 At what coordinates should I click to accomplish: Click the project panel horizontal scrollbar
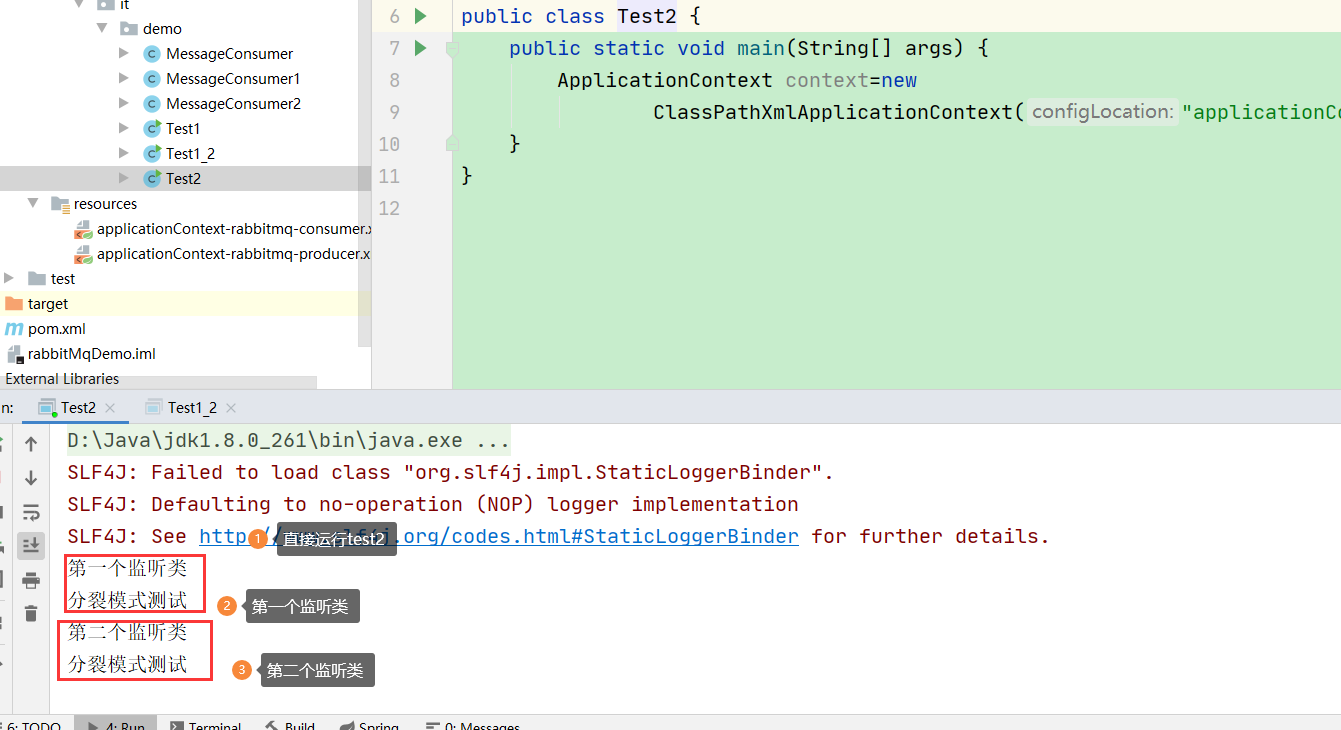point(158,382)
